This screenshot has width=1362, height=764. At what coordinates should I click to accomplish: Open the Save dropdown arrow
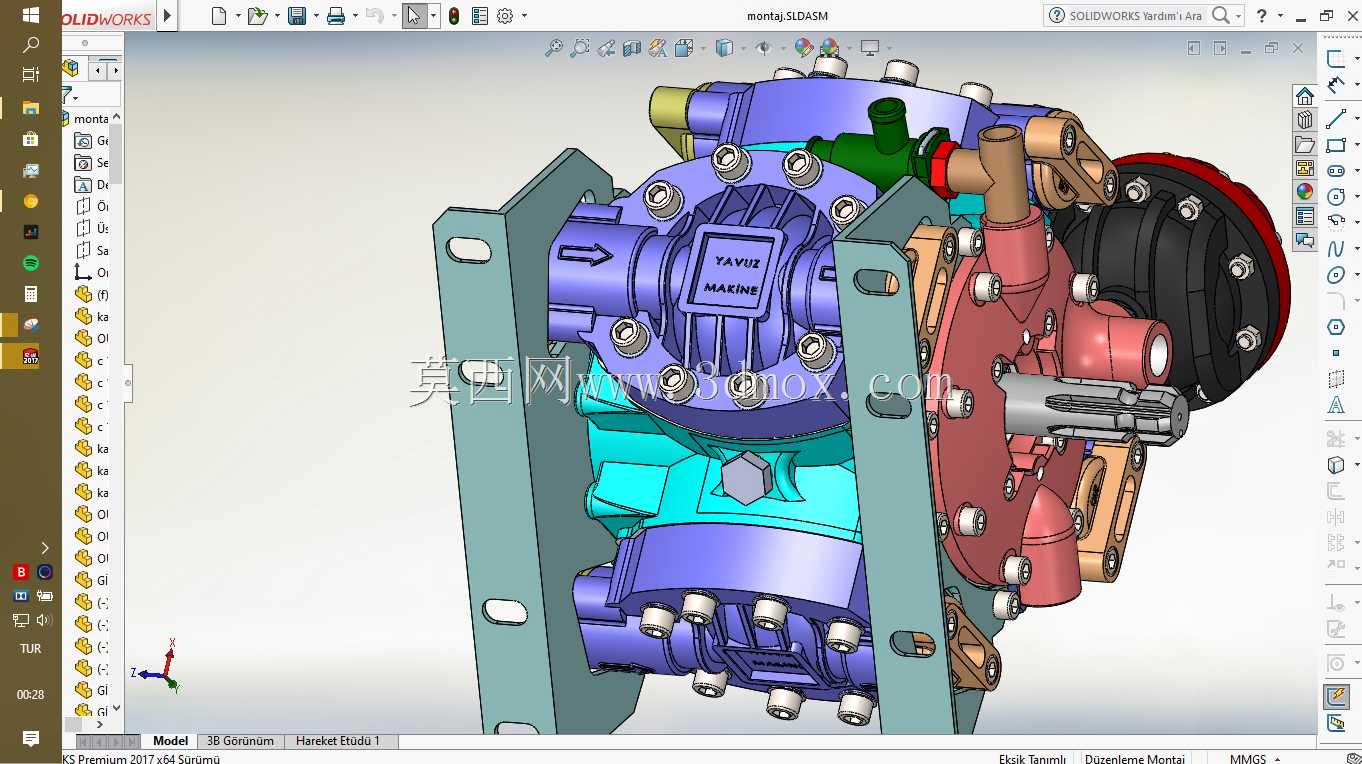click(x=316, y=16)
